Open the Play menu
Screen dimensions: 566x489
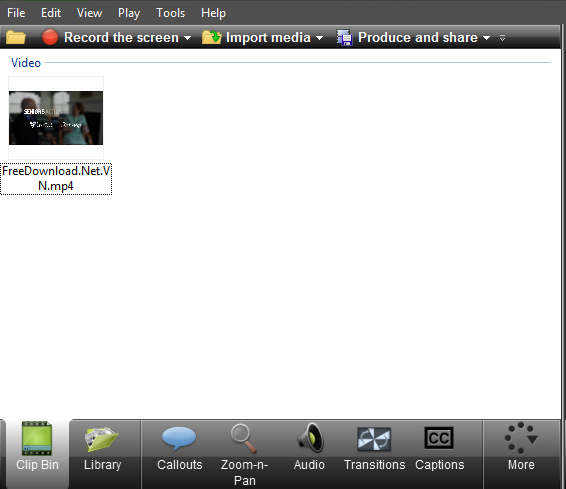[129, 13]
